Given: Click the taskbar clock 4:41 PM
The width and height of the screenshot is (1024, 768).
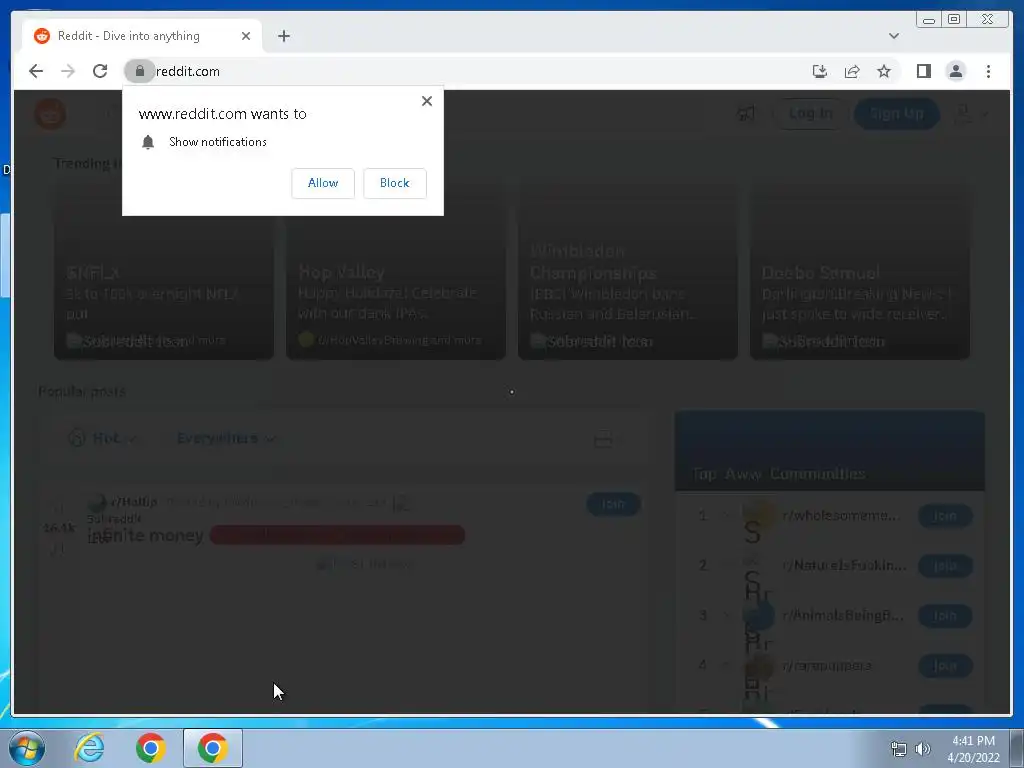Looking at the screenshot, I should (973, 741).
